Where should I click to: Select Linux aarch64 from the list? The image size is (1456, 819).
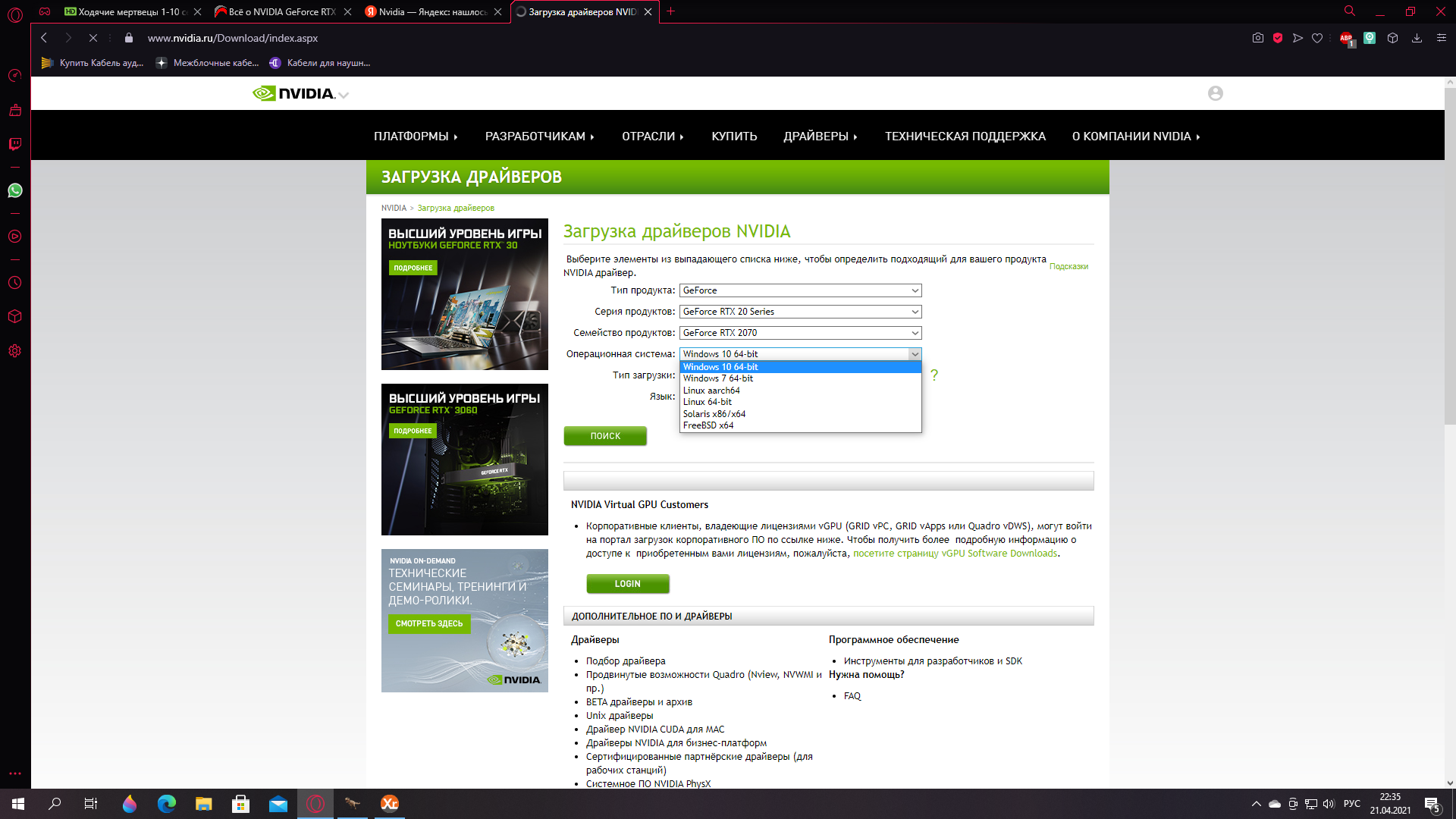(x=801, y=391)
